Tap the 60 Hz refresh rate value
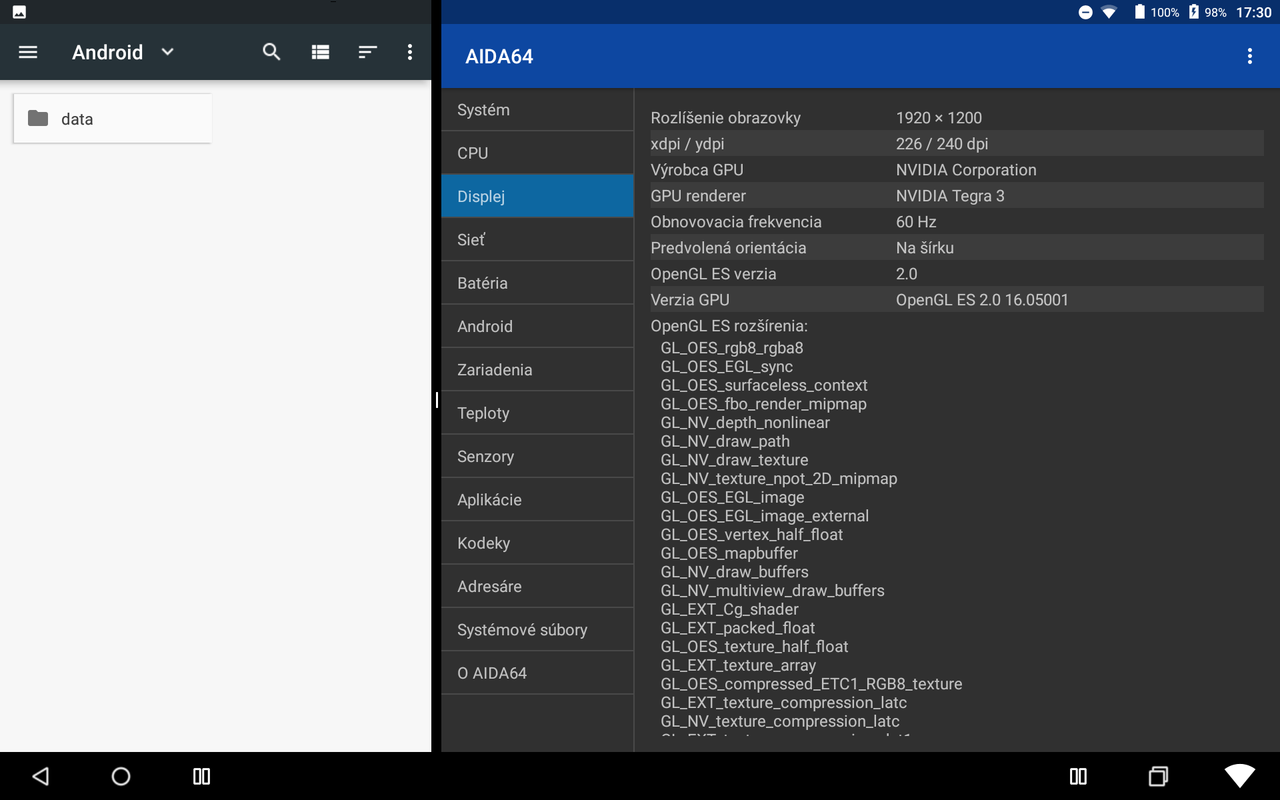 click(x=916, y=222)
